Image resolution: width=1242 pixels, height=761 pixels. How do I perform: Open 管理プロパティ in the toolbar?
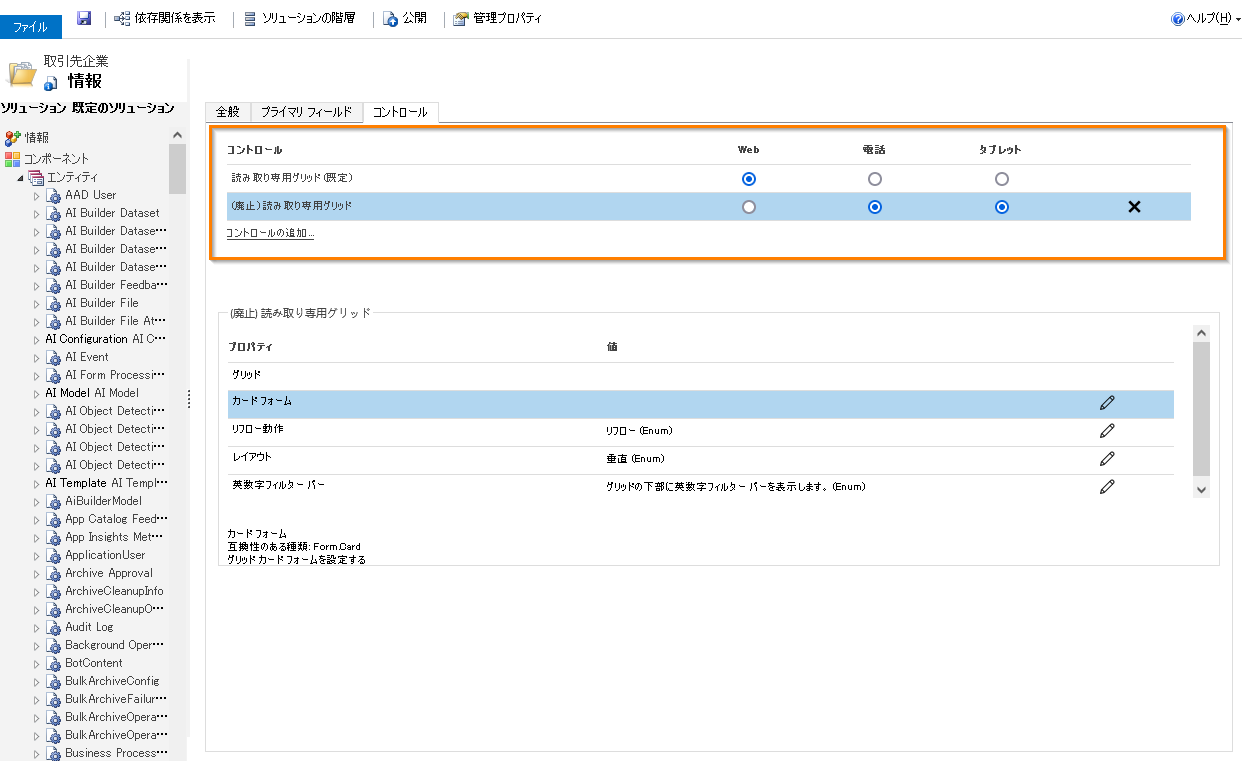(x=497, y=18)
